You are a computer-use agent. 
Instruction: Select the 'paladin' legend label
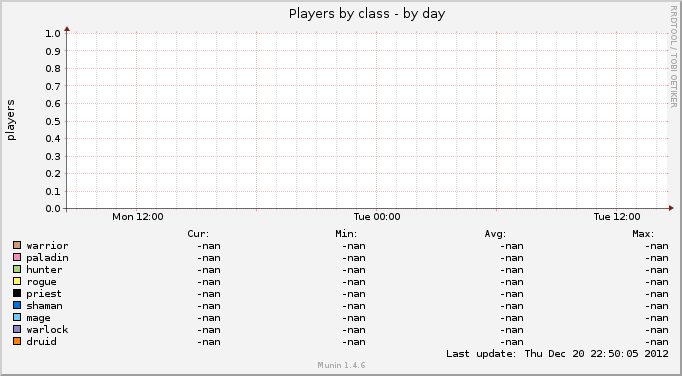click(x=47, y=258)
